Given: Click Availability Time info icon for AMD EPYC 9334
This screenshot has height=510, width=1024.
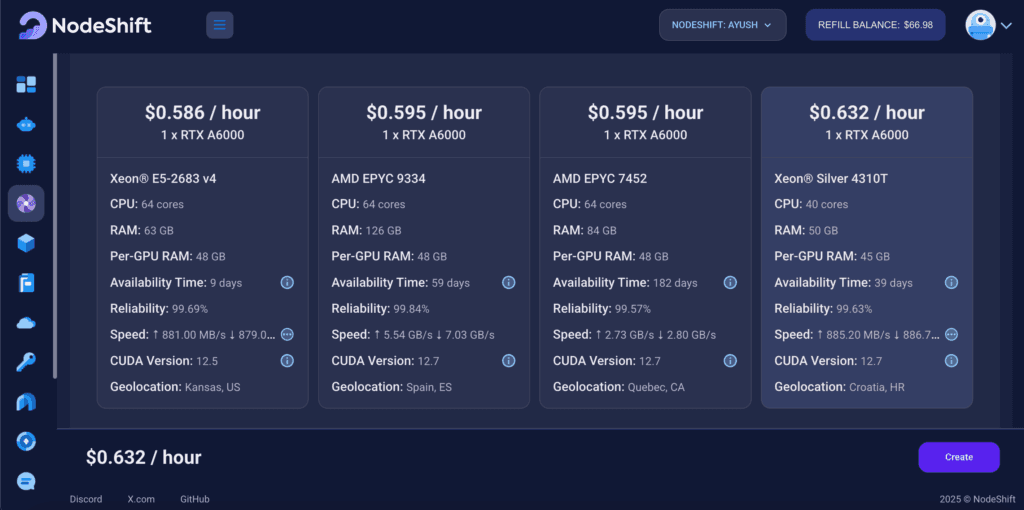Looking at the screenshot, I should point(509,282).
